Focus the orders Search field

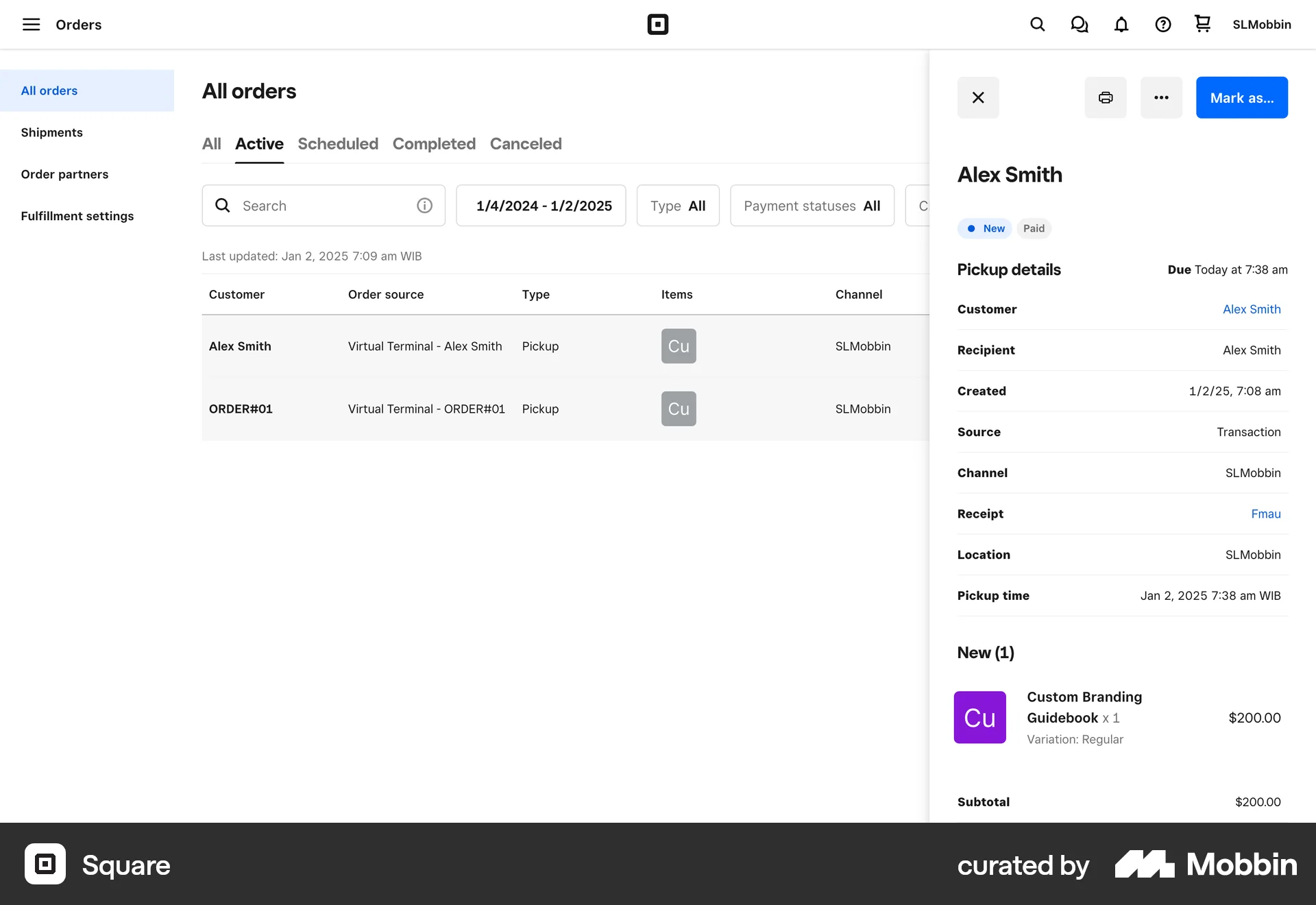coord(322,206)
